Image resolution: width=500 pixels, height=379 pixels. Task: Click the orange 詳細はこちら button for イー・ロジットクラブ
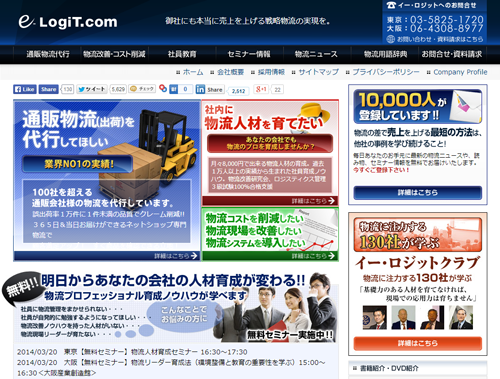tap(418, 343)
